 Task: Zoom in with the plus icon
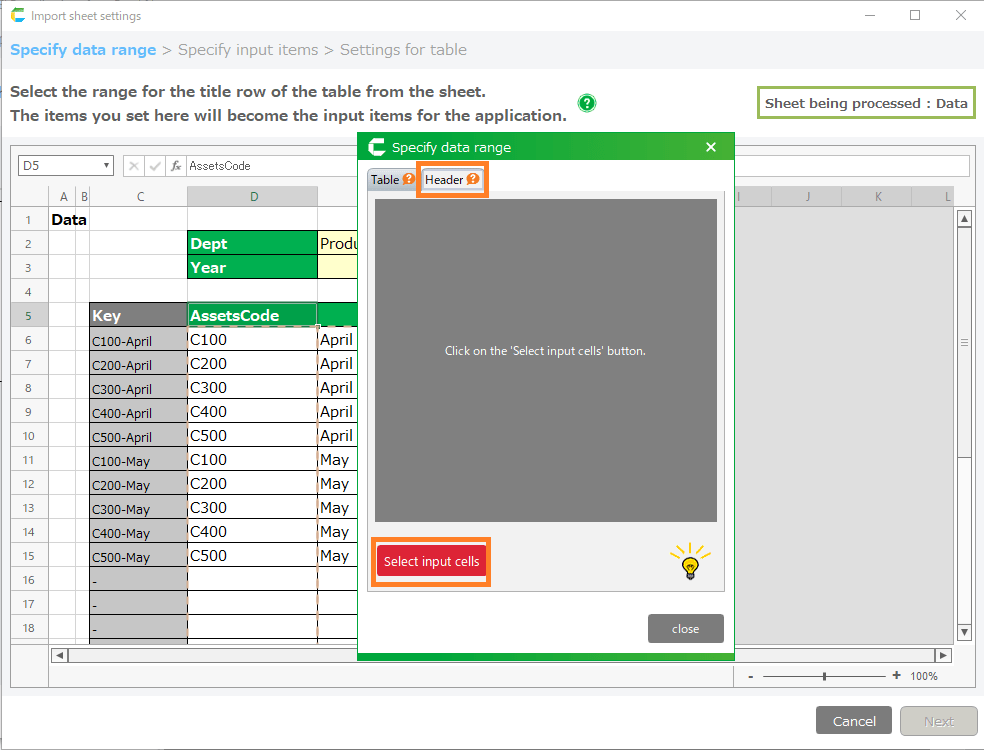click(x=896, y=676)
